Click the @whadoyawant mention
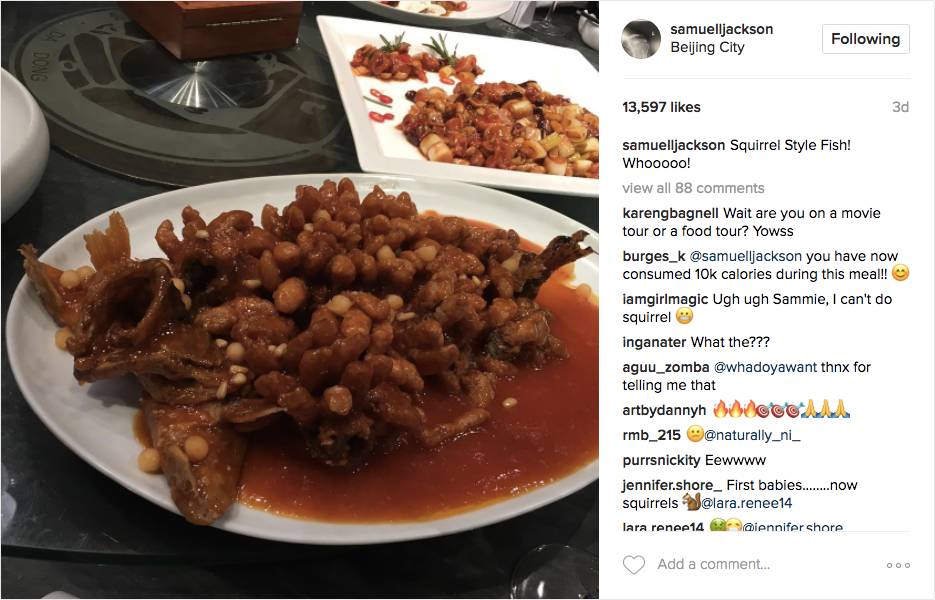The width and height of the screenshot is (935, 600). tap(765, 367)
